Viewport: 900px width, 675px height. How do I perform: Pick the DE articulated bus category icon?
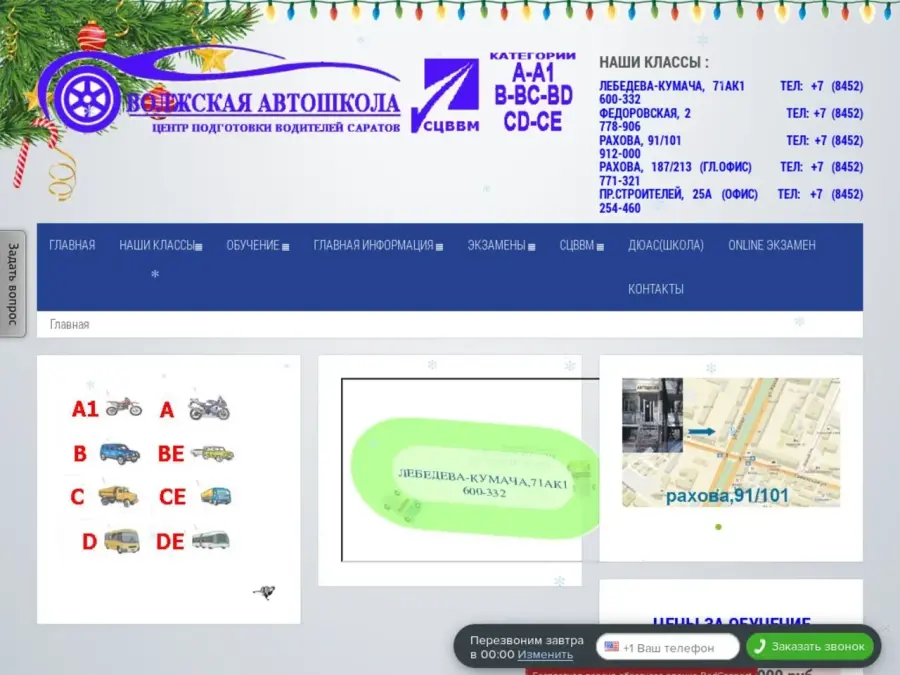point(211,541)
